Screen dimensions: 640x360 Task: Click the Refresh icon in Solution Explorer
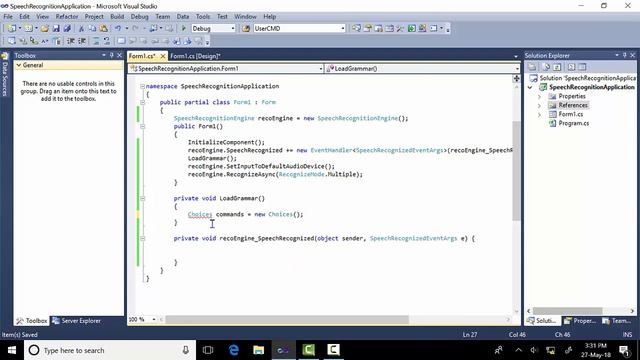click(557, 67)
